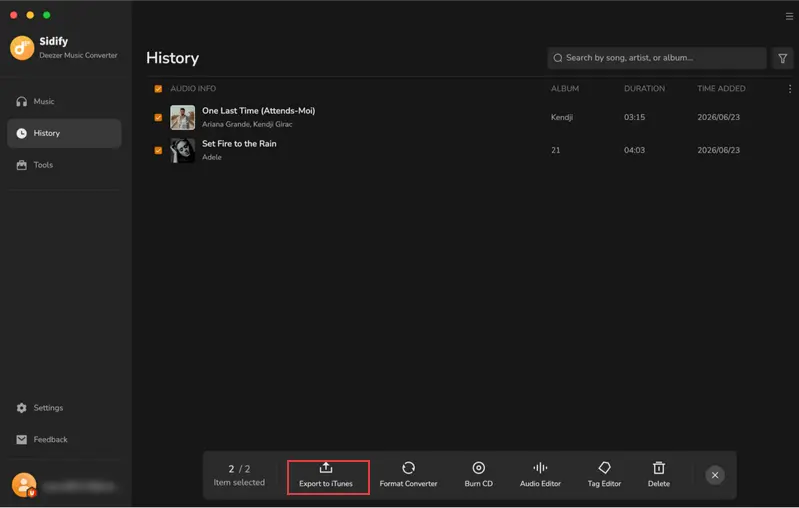
Task: Click the Burn CD icon
Action: 478,467
